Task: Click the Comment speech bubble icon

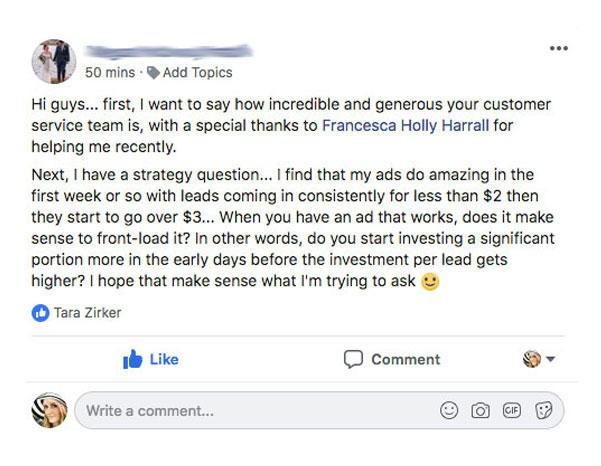Action: (353, 359)
